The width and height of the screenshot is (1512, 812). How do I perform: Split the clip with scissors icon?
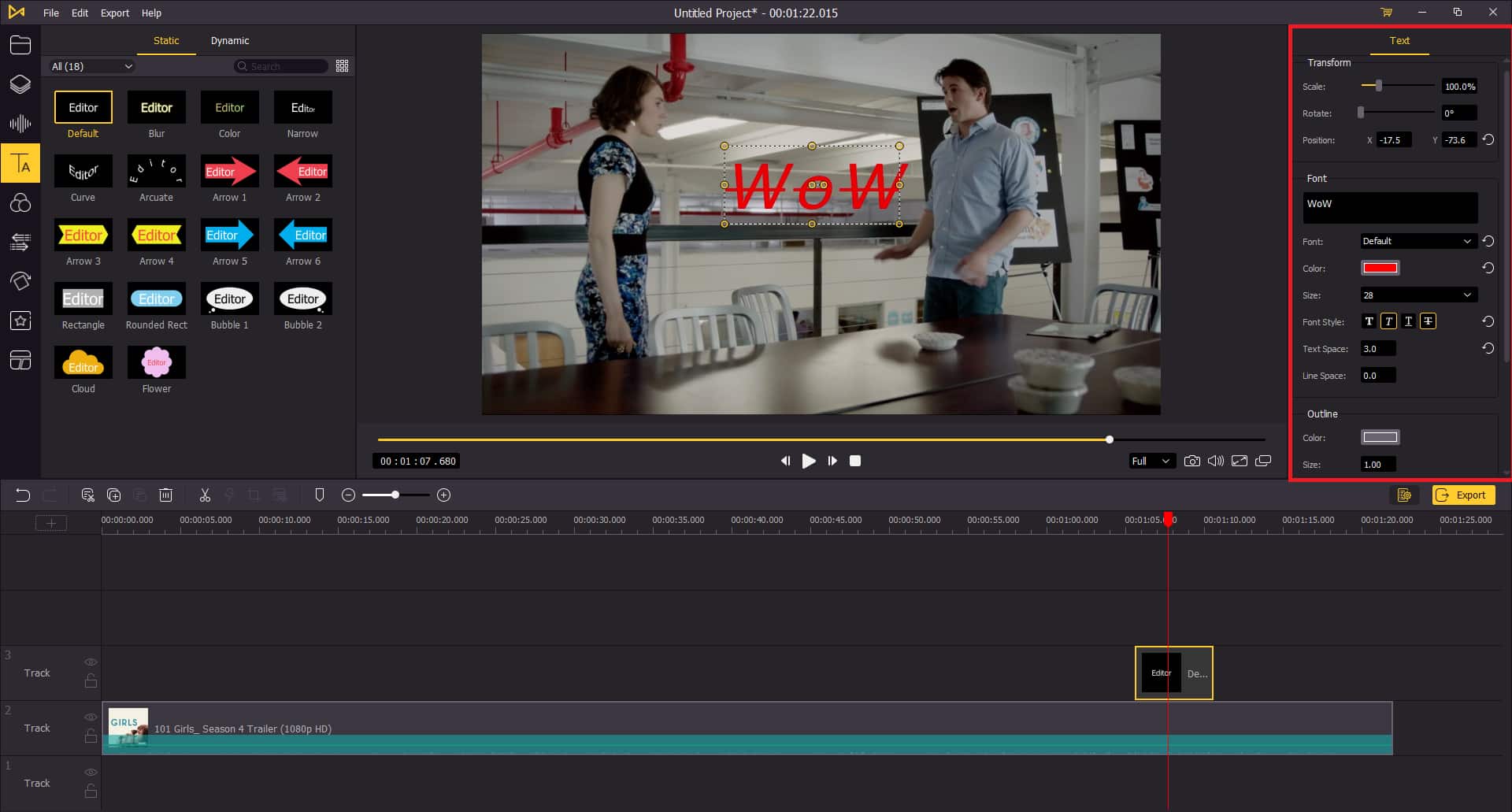[205, 495]
